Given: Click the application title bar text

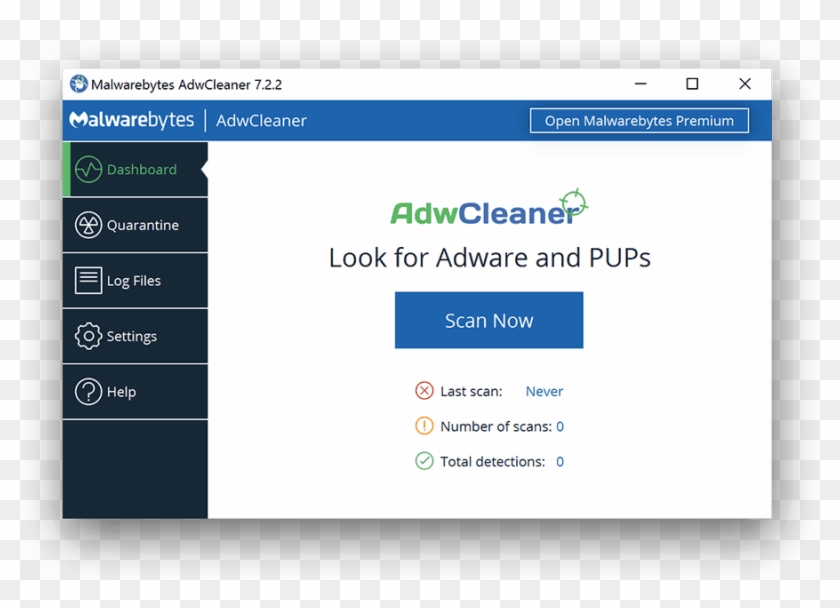Looking at the screenshot, I should (184, 84).
